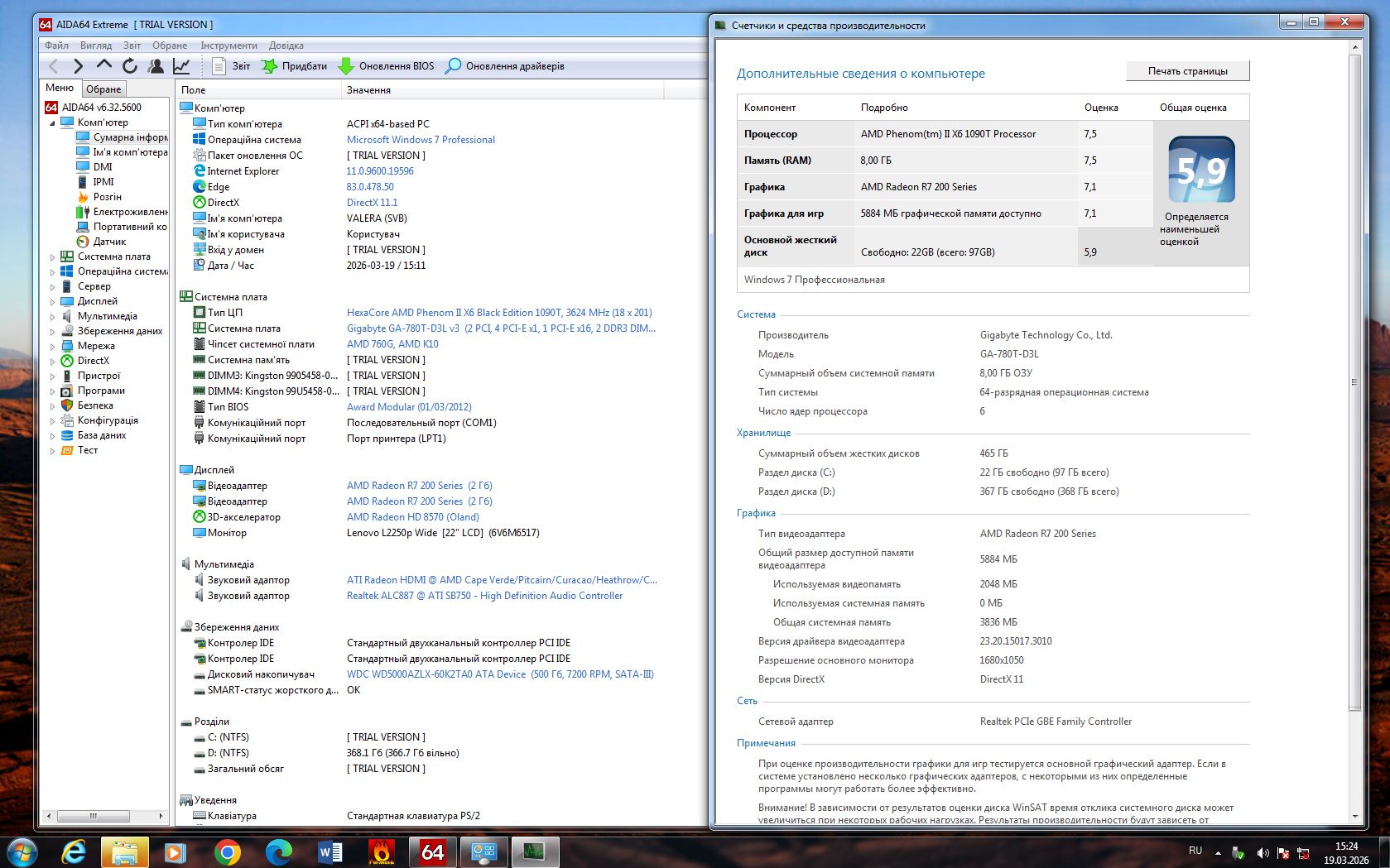Open Internet Explorer from the taskbar

[75, 851]
